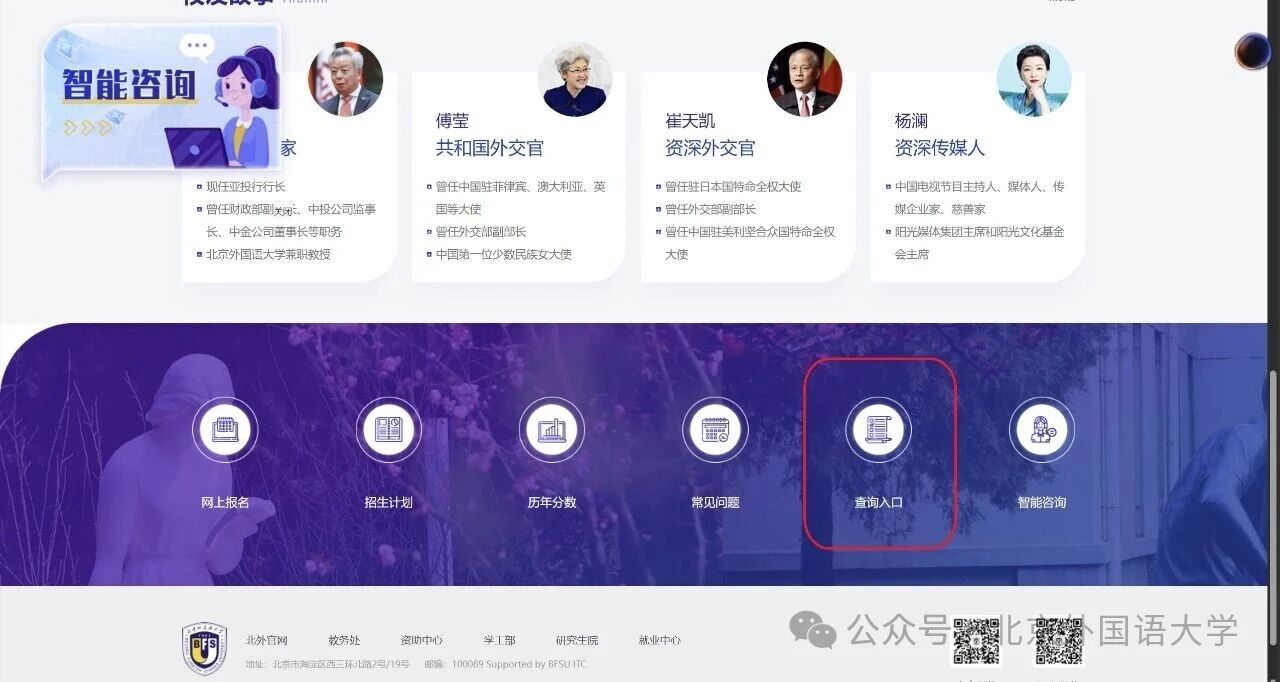Open the 北外官网 footer link
This screenshot has height=682, width=1280.
tap(267, 640)
